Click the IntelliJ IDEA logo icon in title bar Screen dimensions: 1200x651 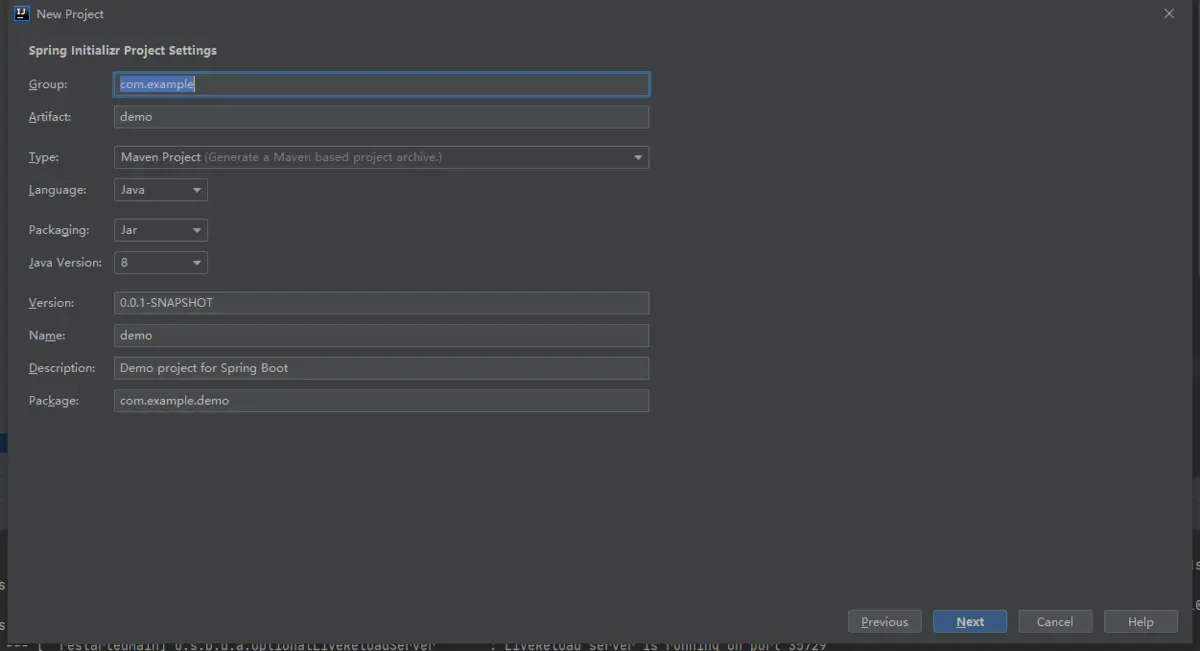point(21,14)
